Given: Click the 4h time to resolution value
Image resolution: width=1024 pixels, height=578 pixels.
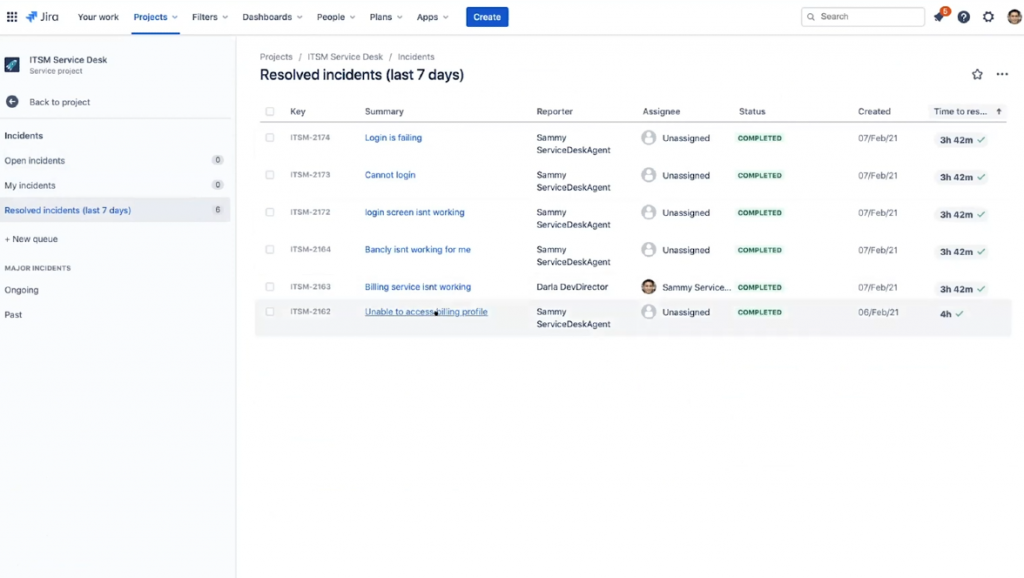Looking at the screenshot, I should click(x=946, y=314).
